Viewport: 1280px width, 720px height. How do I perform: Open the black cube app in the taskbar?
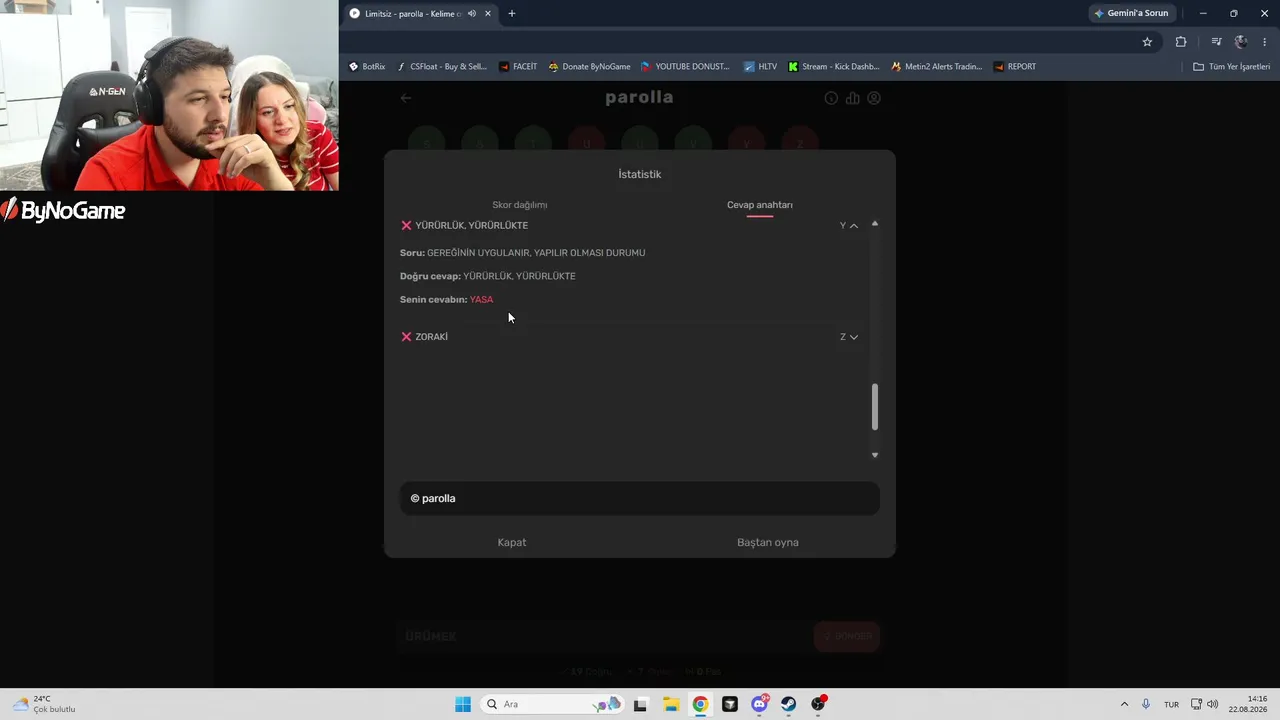tap(730, 704)
